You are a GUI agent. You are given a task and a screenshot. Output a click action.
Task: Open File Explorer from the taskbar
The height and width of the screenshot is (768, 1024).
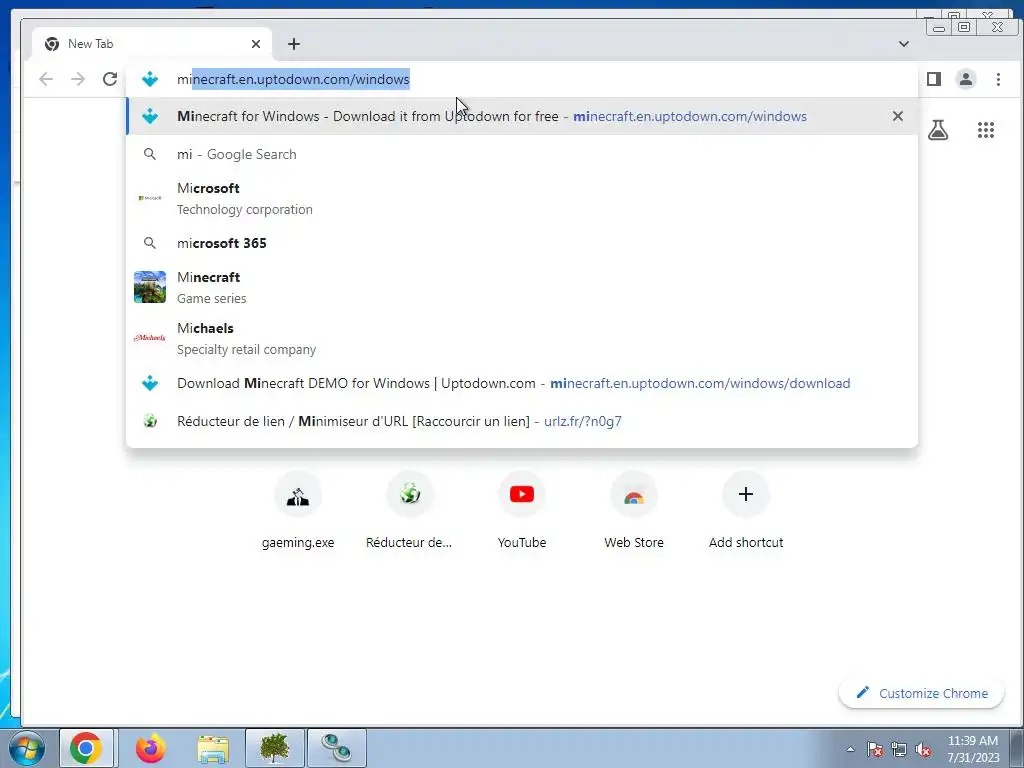(213, 748)
